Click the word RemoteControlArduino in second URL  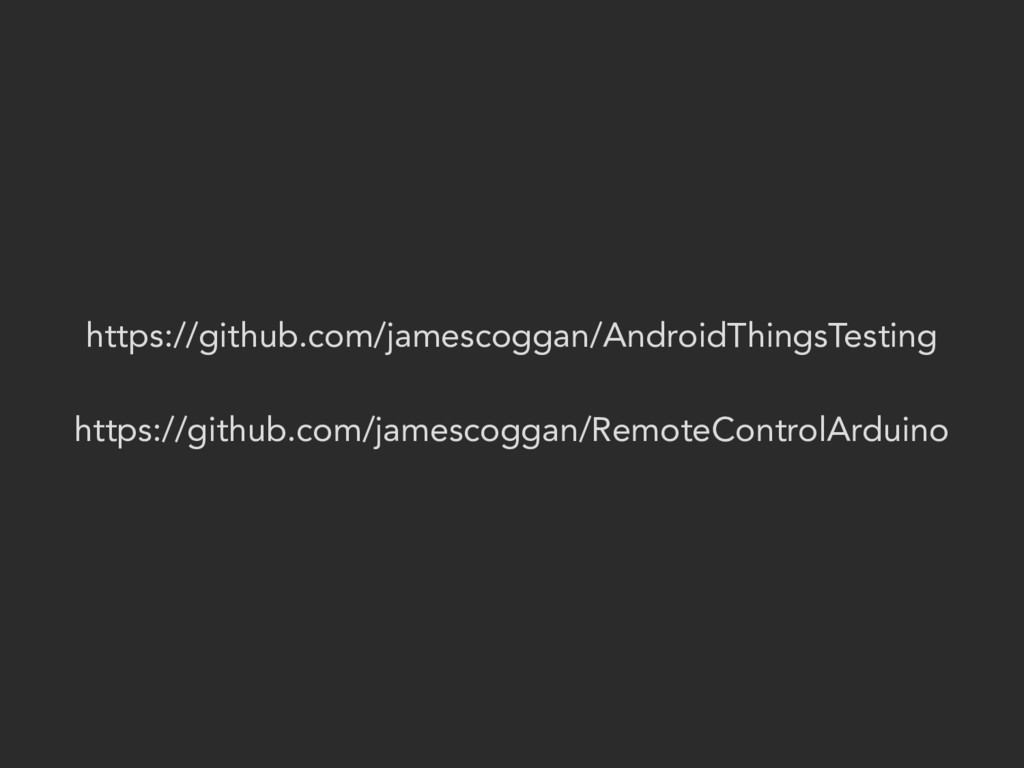tap(769, 431)
